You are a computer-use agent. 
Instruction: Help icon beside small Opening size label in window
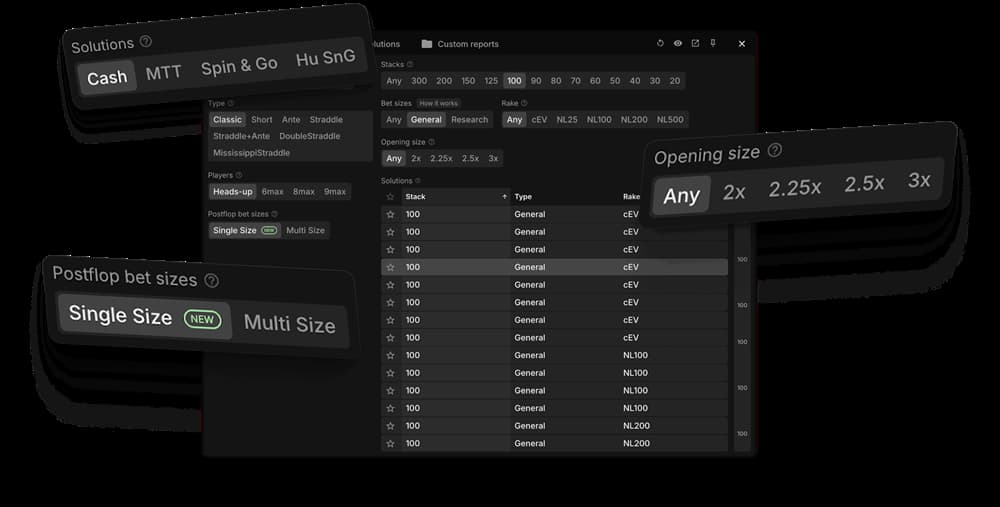point(432,142)
